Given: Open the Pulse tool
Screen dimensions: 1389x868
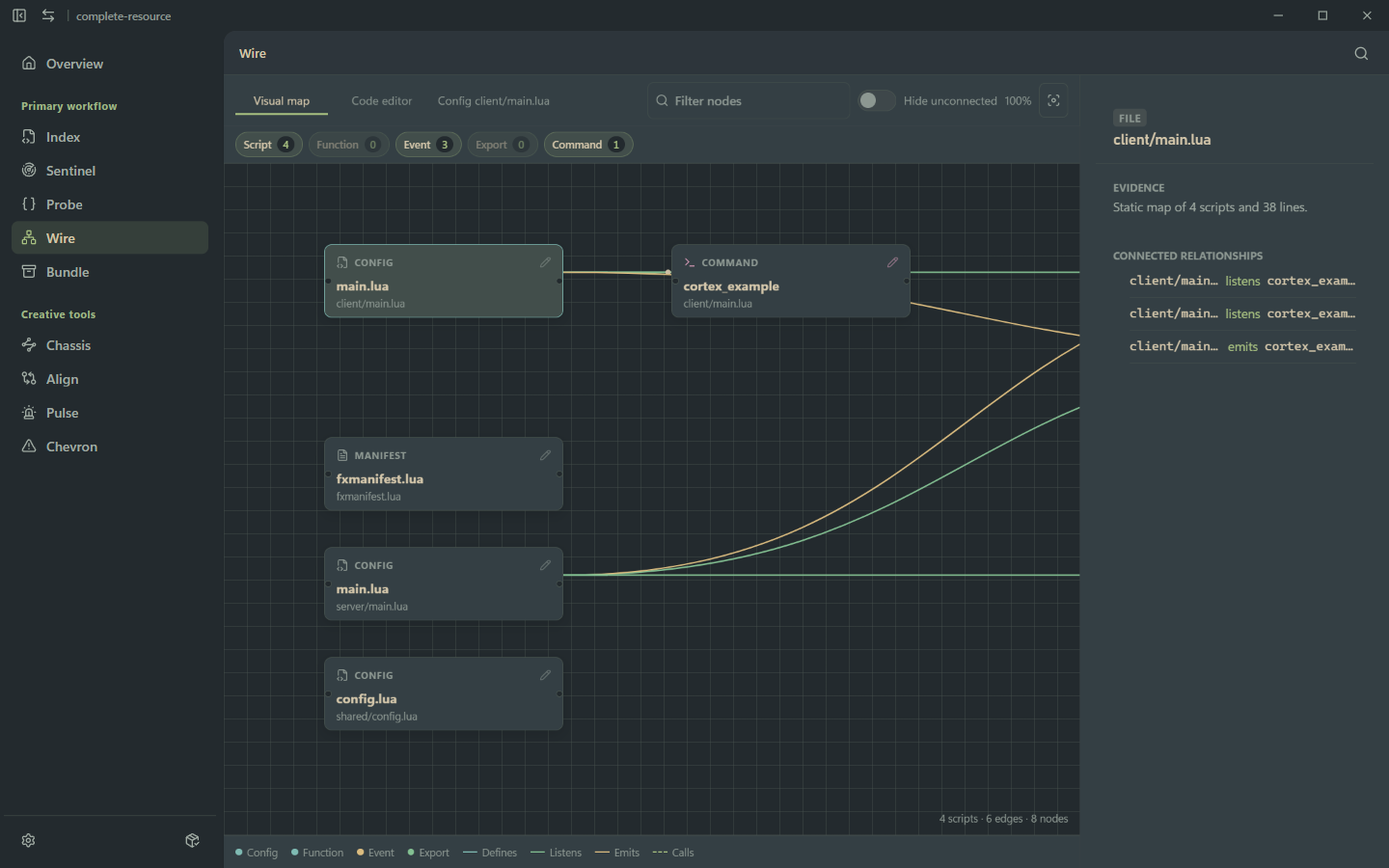Looking at the screenshot, I should [110, 413].
